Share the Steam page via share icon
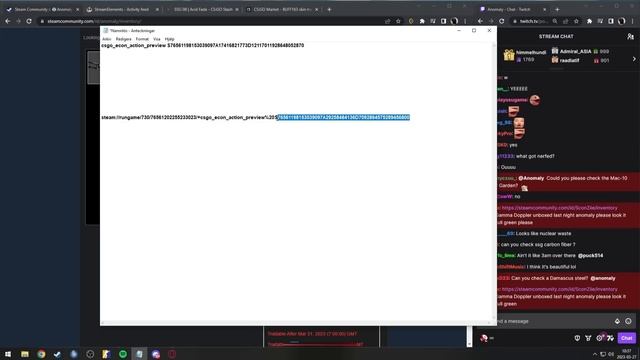Viewport: 640px width, 360px height. tap(388, 21)
